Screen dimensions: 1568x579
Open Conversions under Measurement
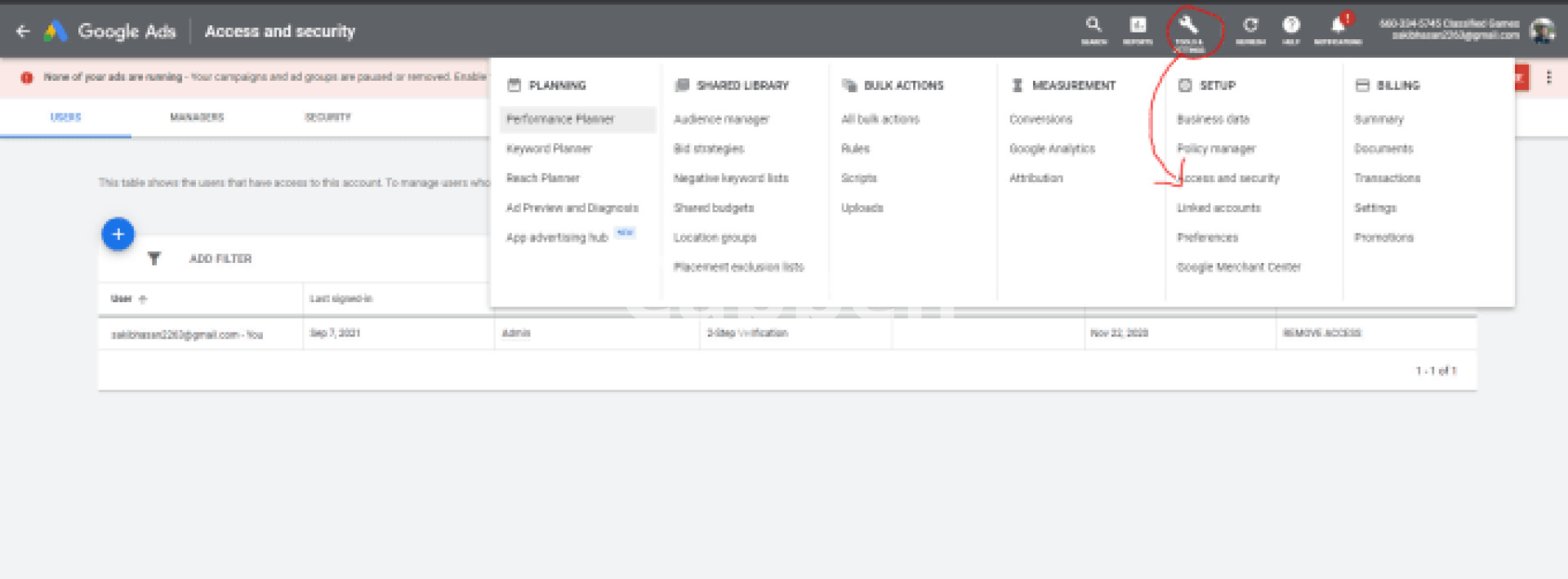point(1040,119)
